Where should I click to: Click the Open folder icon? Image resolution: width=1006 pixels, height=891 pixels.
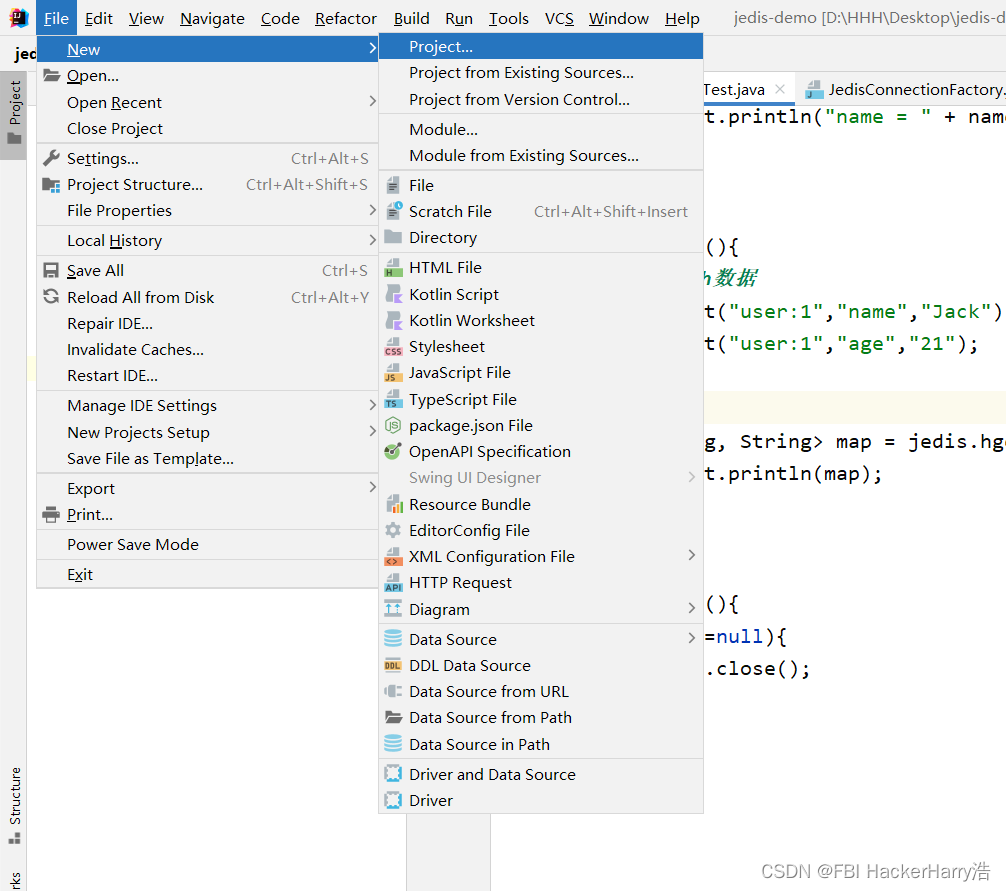(51, 75)
